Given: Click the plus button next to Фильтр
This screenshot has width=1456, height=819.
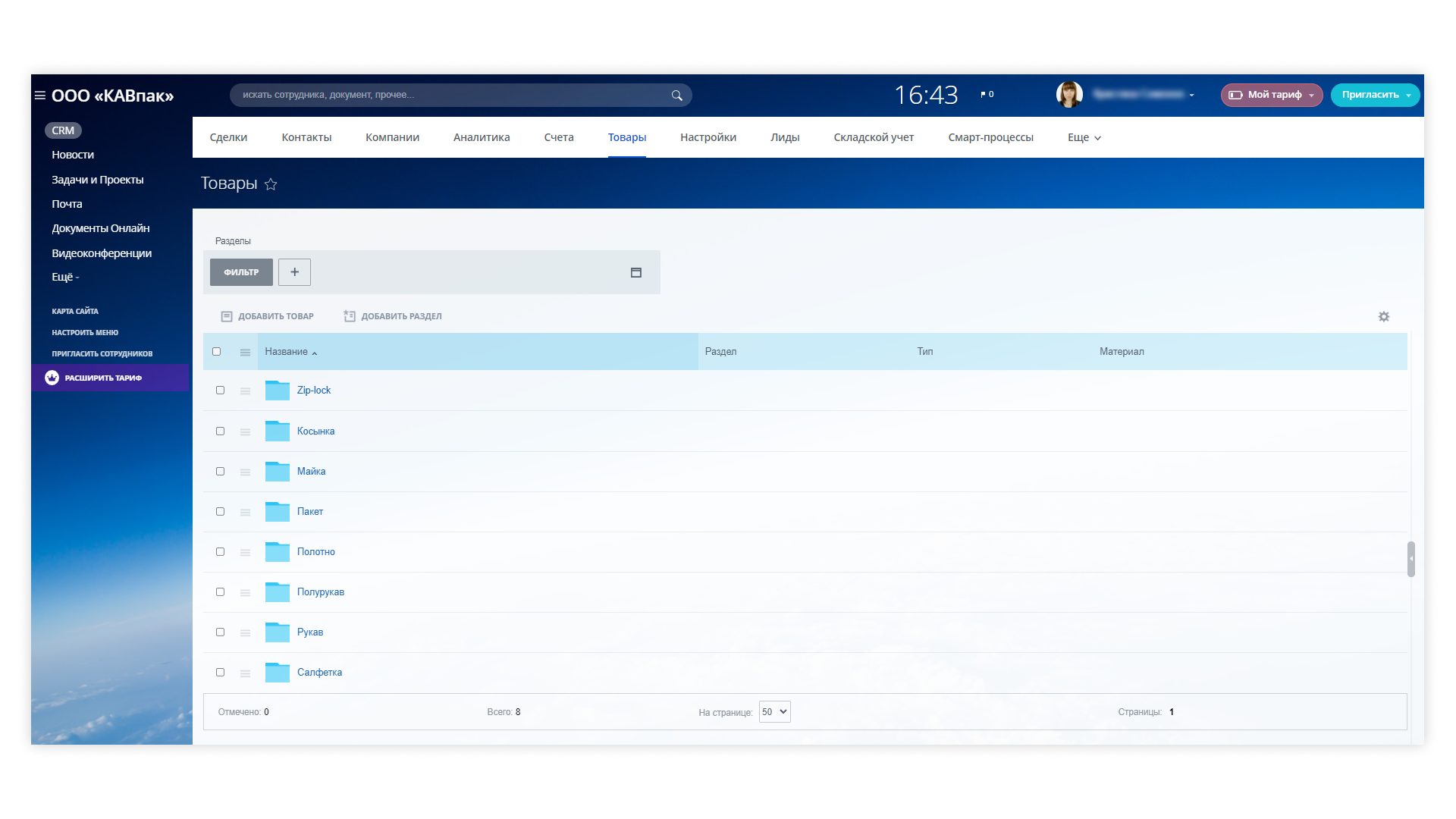Looking at the screenshot, I should coord(294,272).
